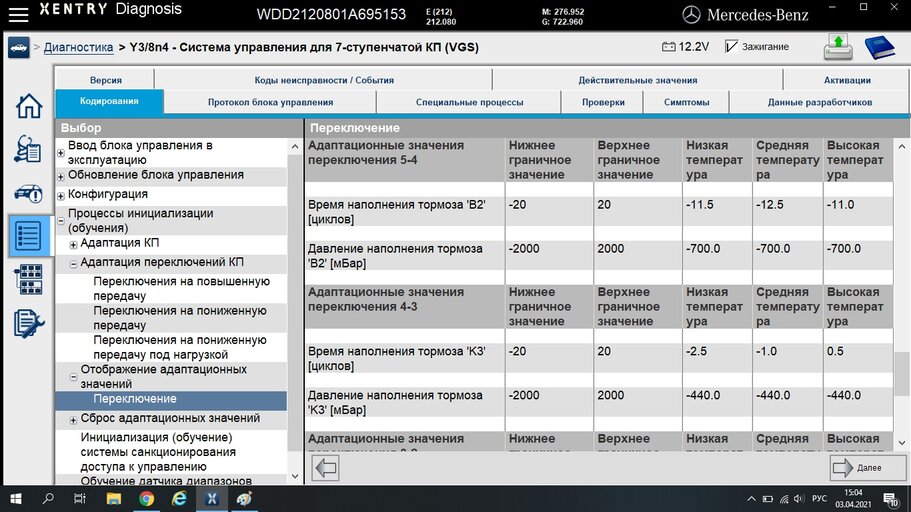
Task: Open the home icon in the sidebar
Action: [28, 106]
